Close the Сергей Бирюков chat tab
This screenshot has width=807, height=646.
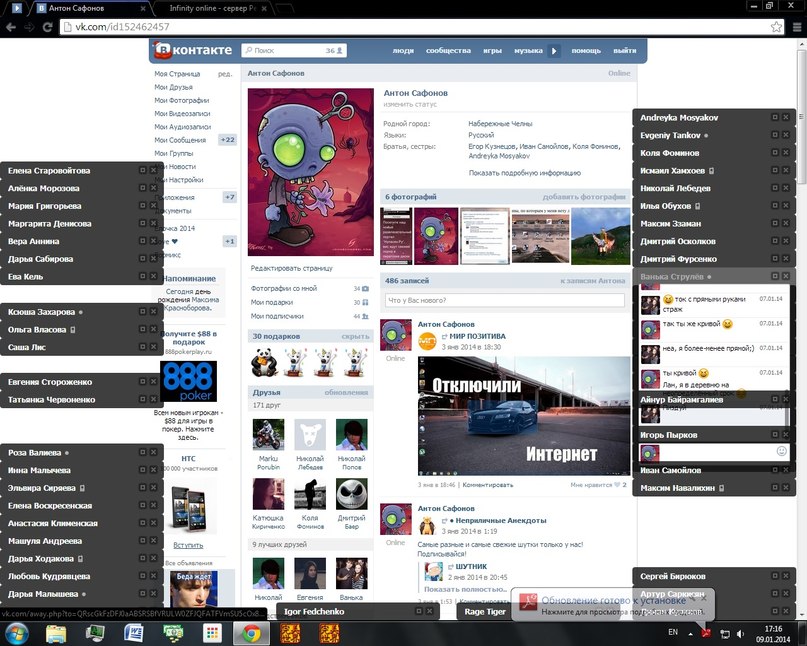(786, 576)
